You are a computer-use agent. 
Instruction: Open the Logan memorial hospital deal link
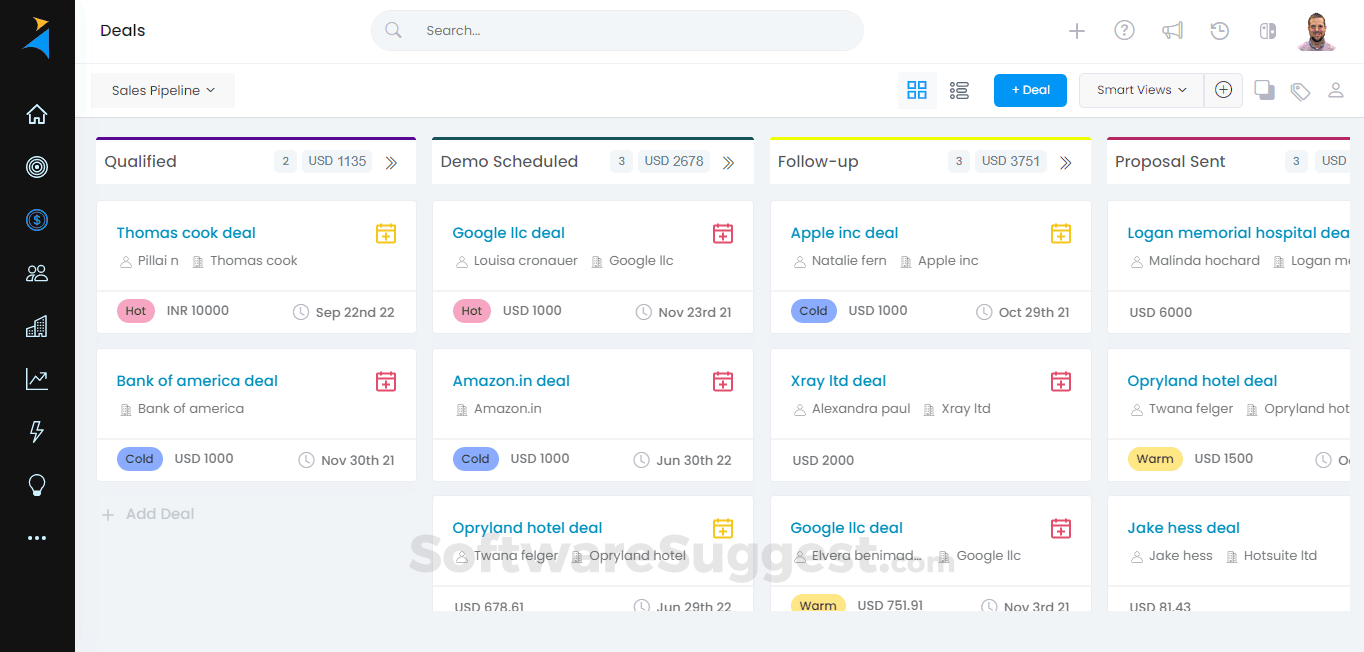tap(1238, 233)
